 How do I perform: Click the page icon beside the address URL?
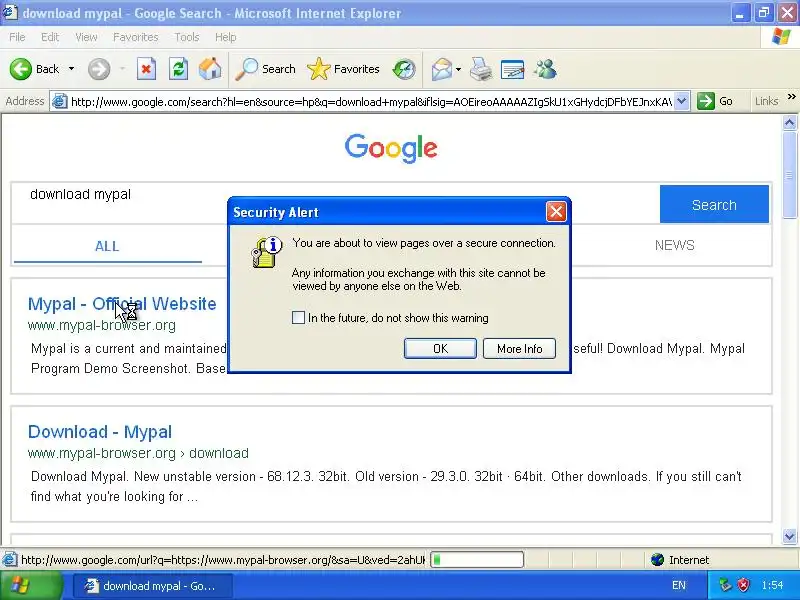click(60, 102)
